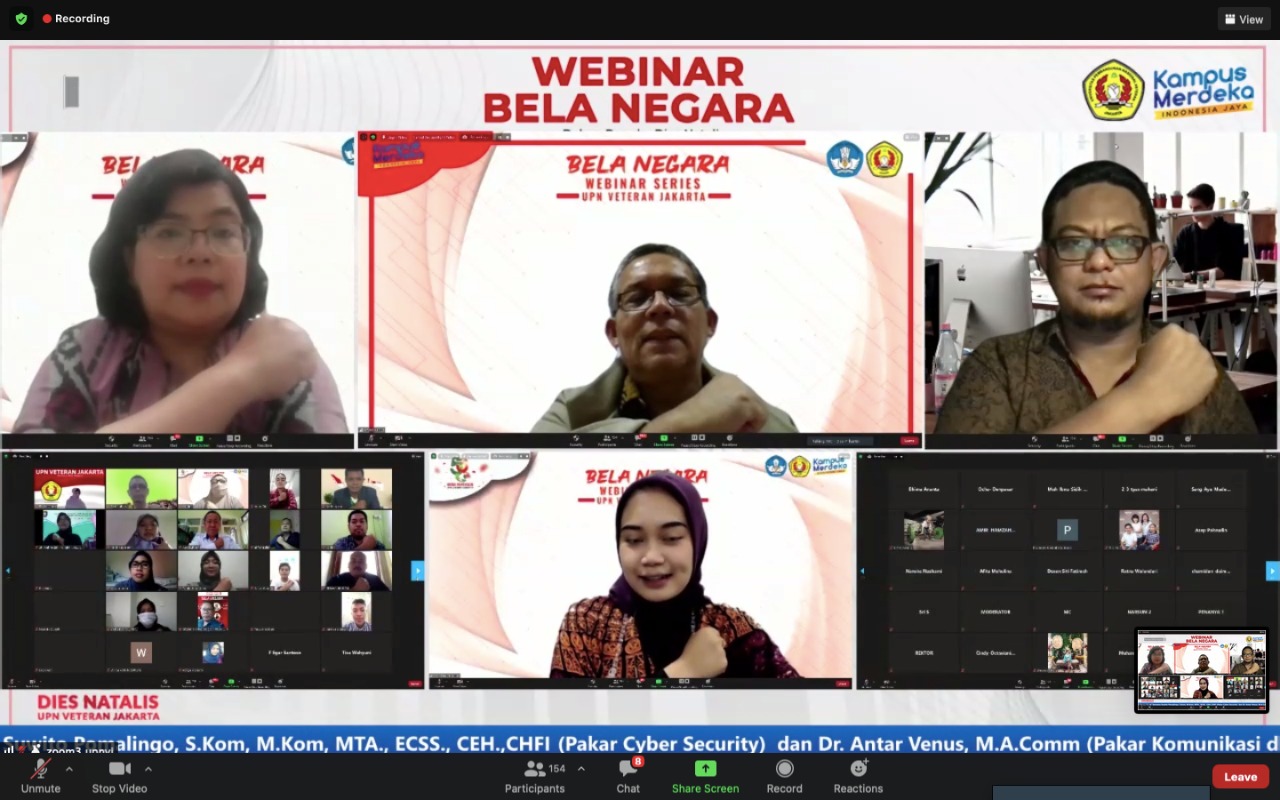1280x800 pixels.
Task: Expand the caret next to Participants count
Action: pyautogui.click(x=581, y=769)
